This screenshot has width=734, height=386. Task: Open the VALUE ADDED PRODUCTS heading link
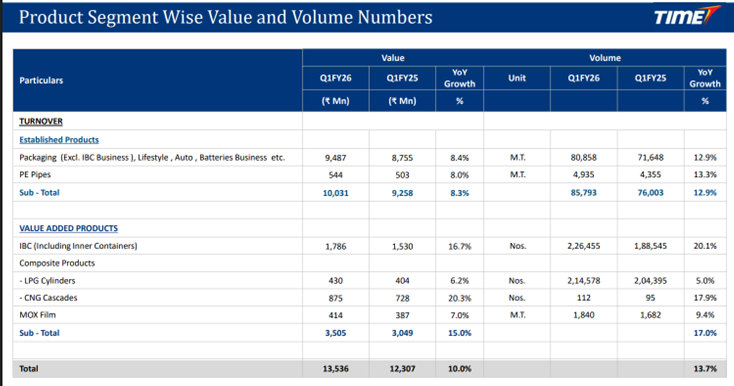pyautogui.click(x=68, y=228)
